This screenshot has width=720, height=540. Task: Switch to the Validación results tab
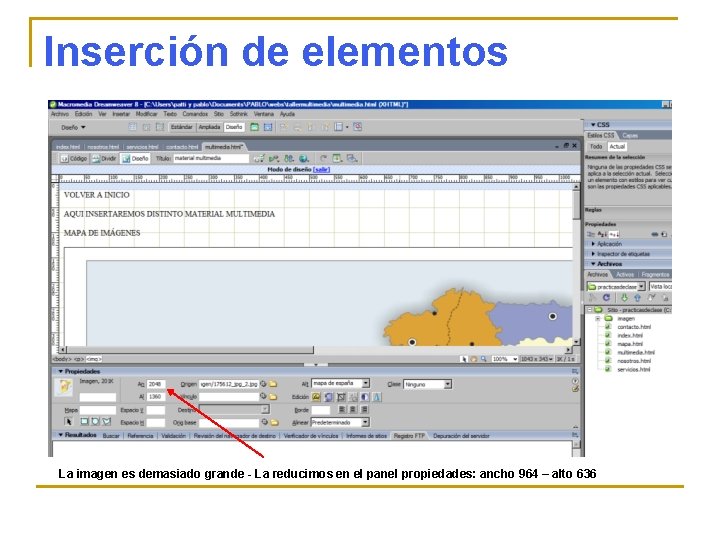[x=174, y=436]
